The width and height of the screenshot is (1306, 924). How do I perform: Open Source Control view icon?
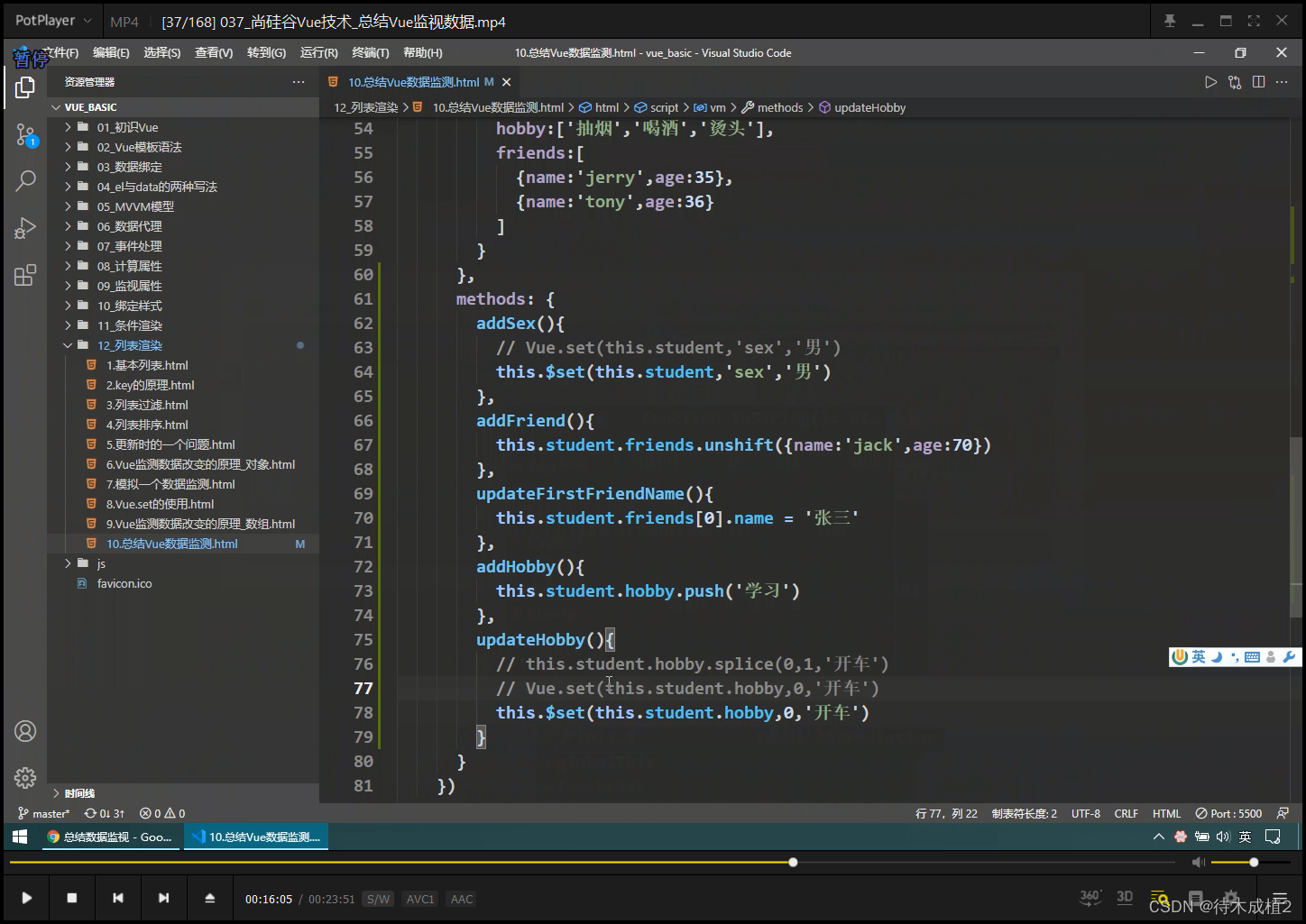click(x=25, y=135)
